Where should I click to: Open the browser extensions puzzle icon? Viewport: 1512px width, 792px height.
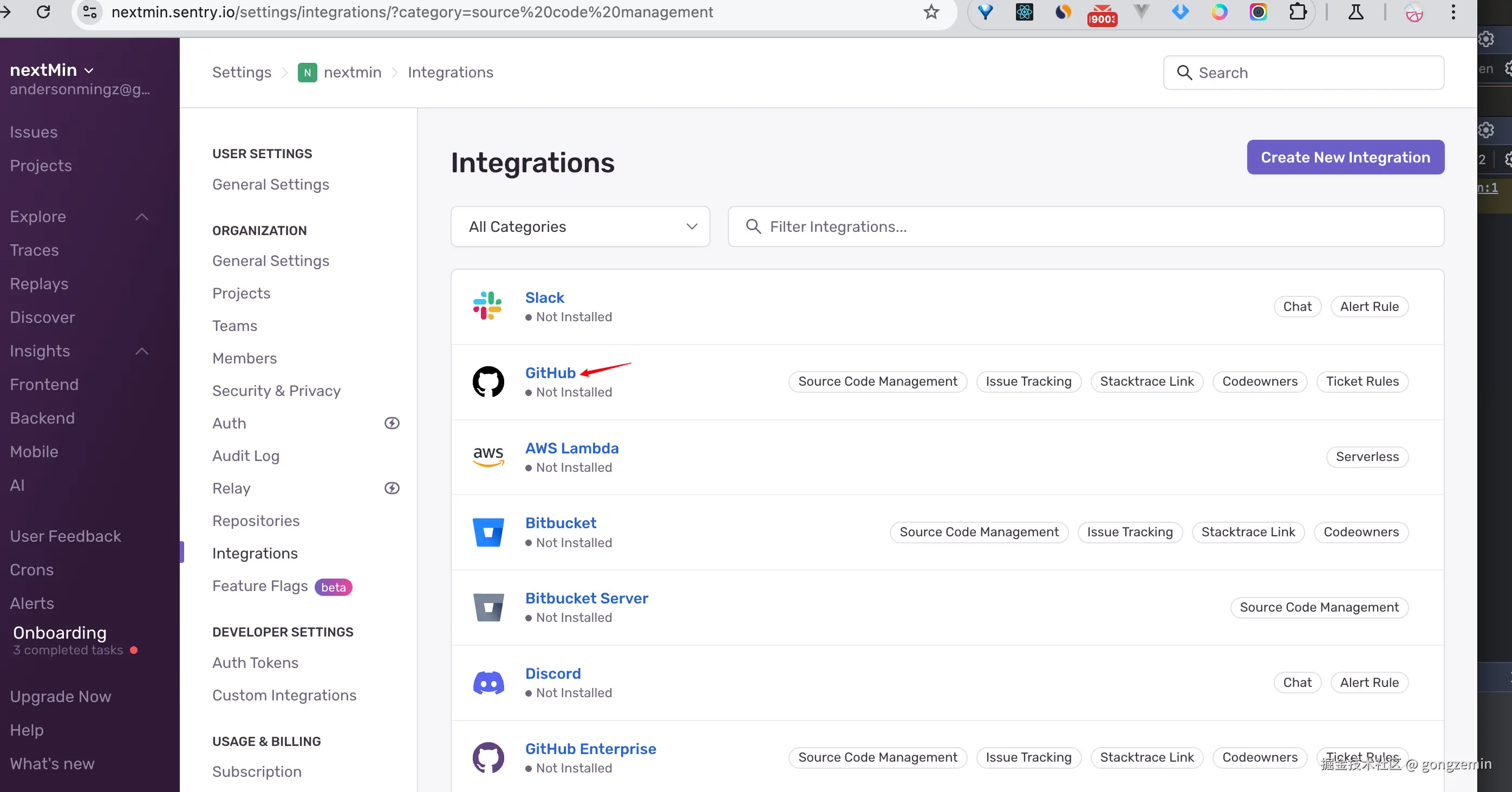1297,12
